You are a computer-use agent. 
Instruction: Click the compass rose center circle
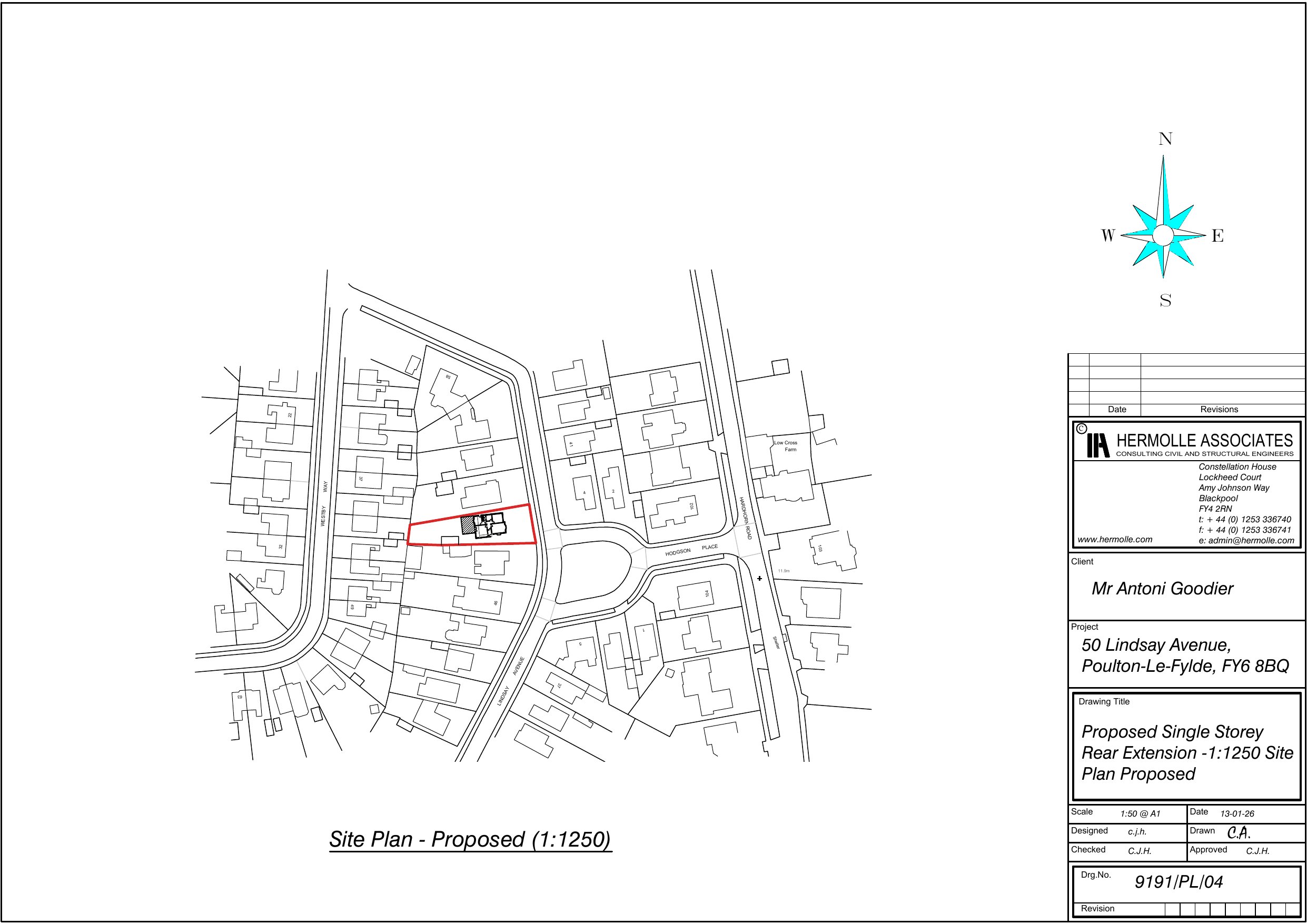tap(1163, 235)
